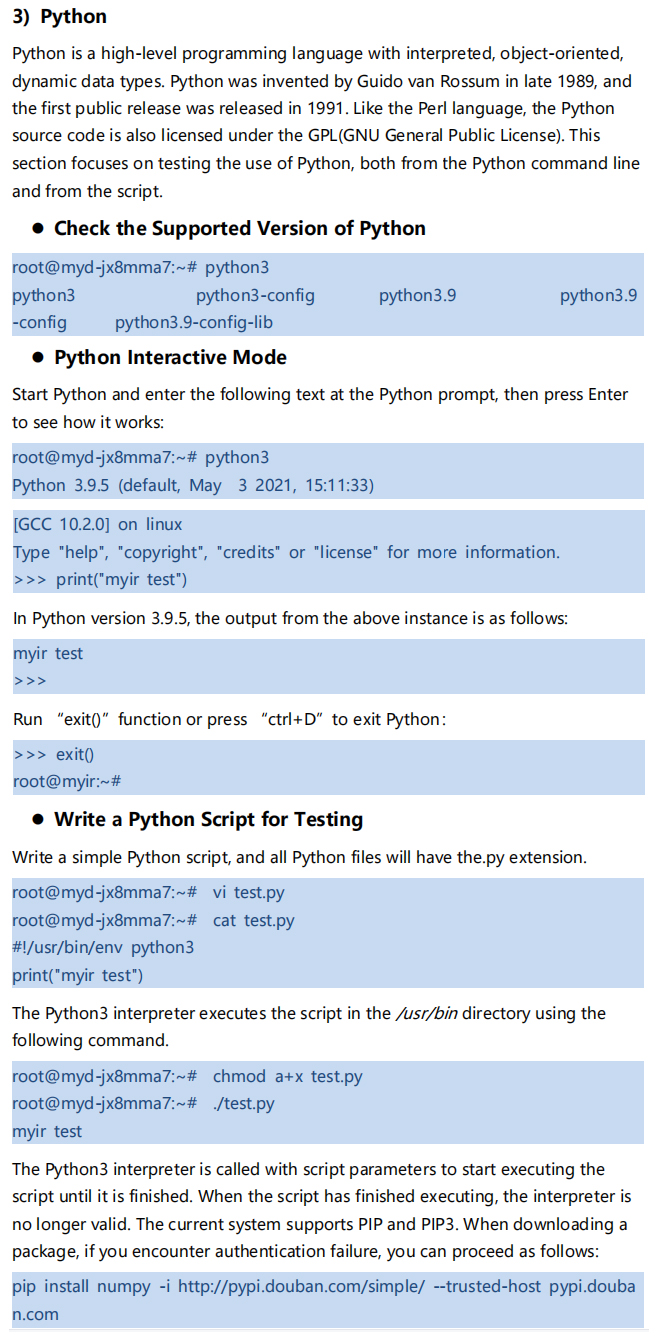Click 'Write a Python Script for Testing' heading

point(208,819)
